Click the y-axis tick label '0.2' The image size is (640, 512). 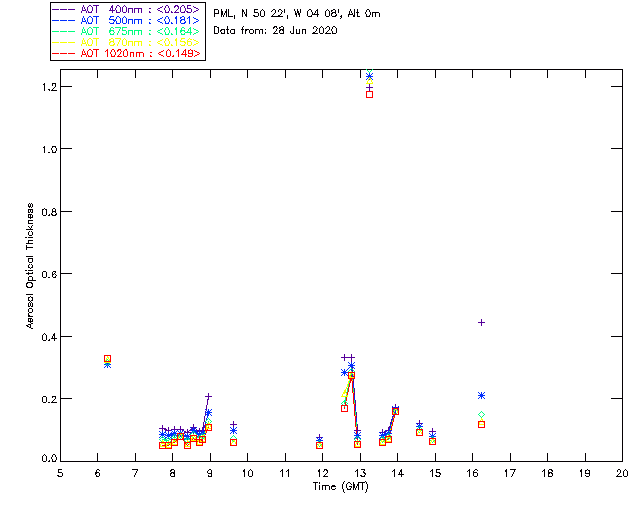49,399
